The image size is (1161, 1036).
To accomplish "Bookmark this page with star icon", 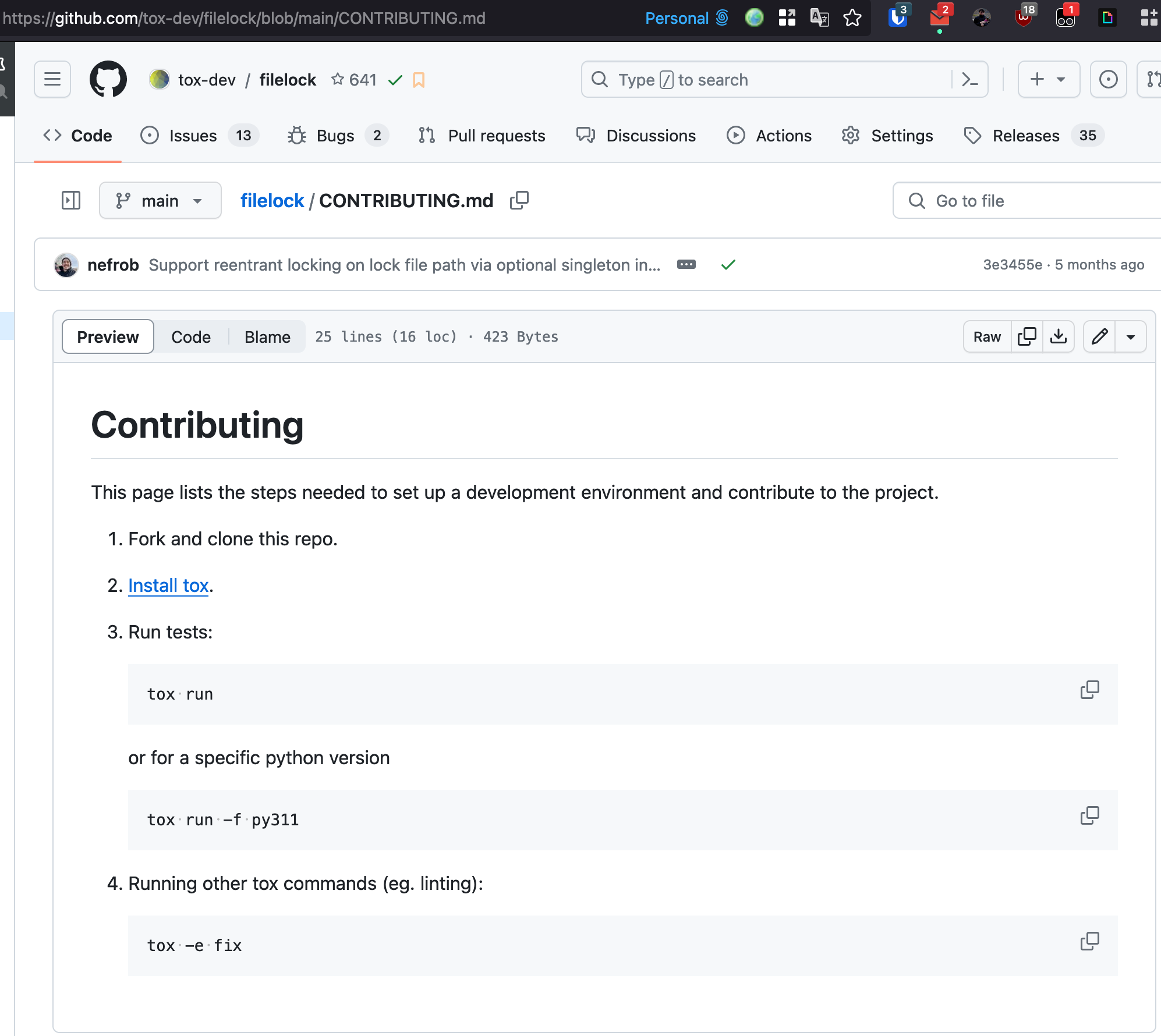I will pos(852,18).
